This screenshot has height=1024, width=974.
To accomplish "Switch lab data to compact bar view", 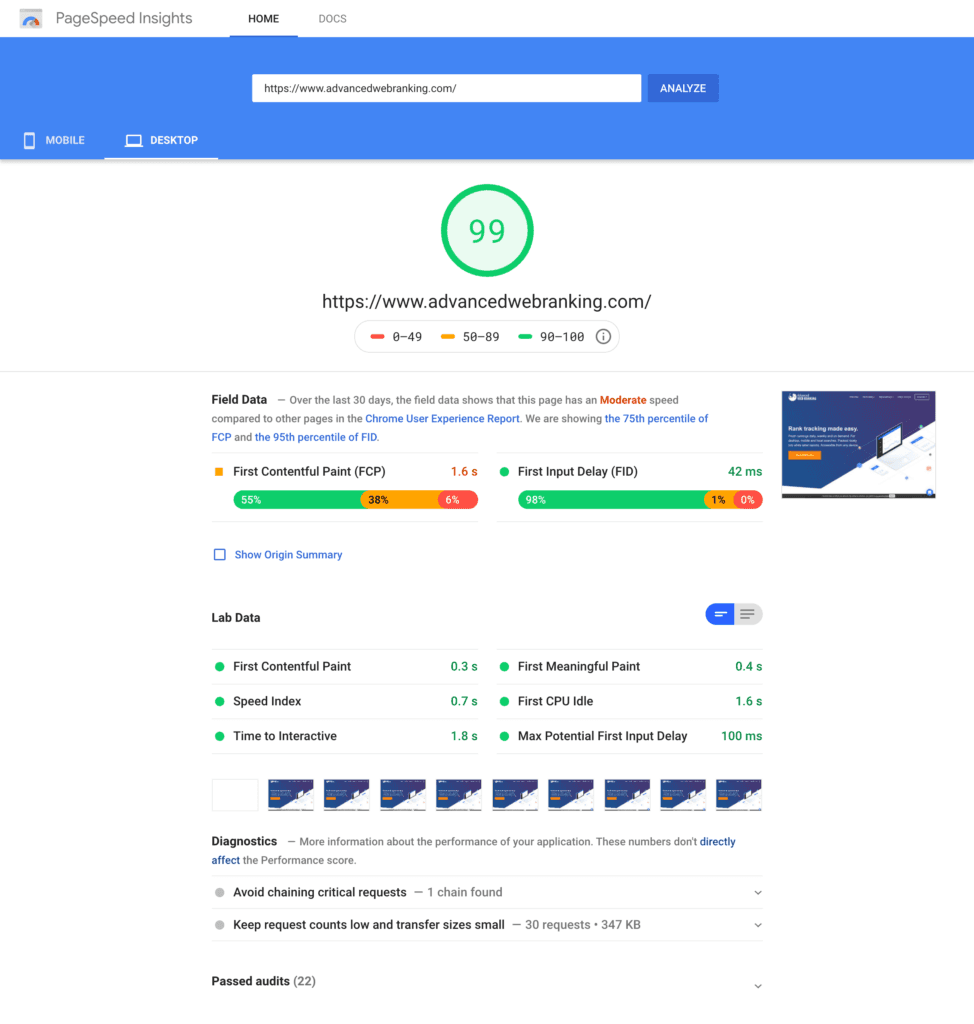I will (x=720, y=614).
